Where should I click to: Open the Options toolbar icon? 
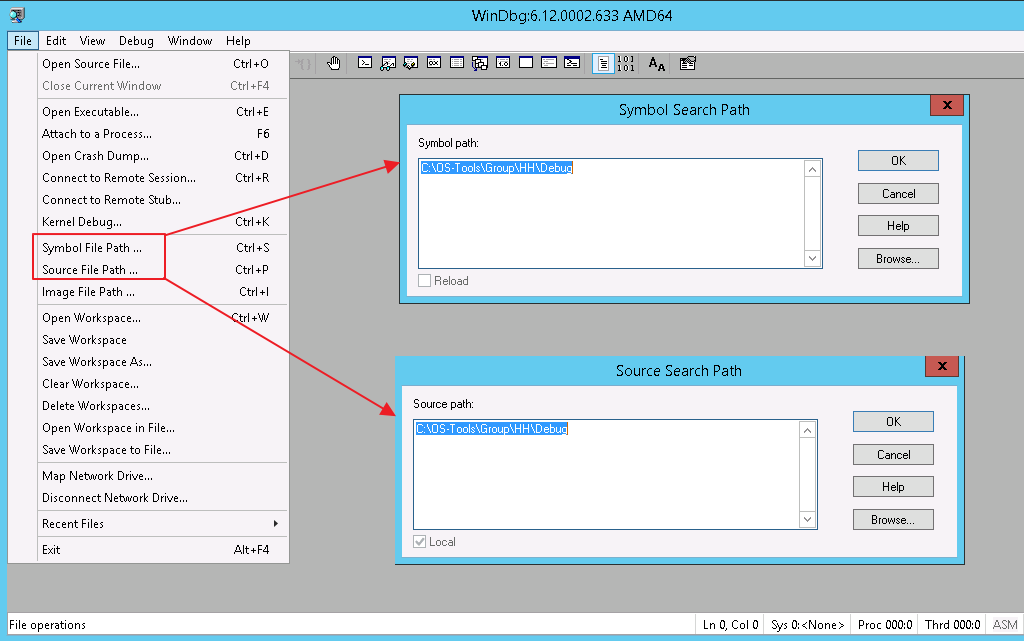pyautogui.click(x=687, y=63)
